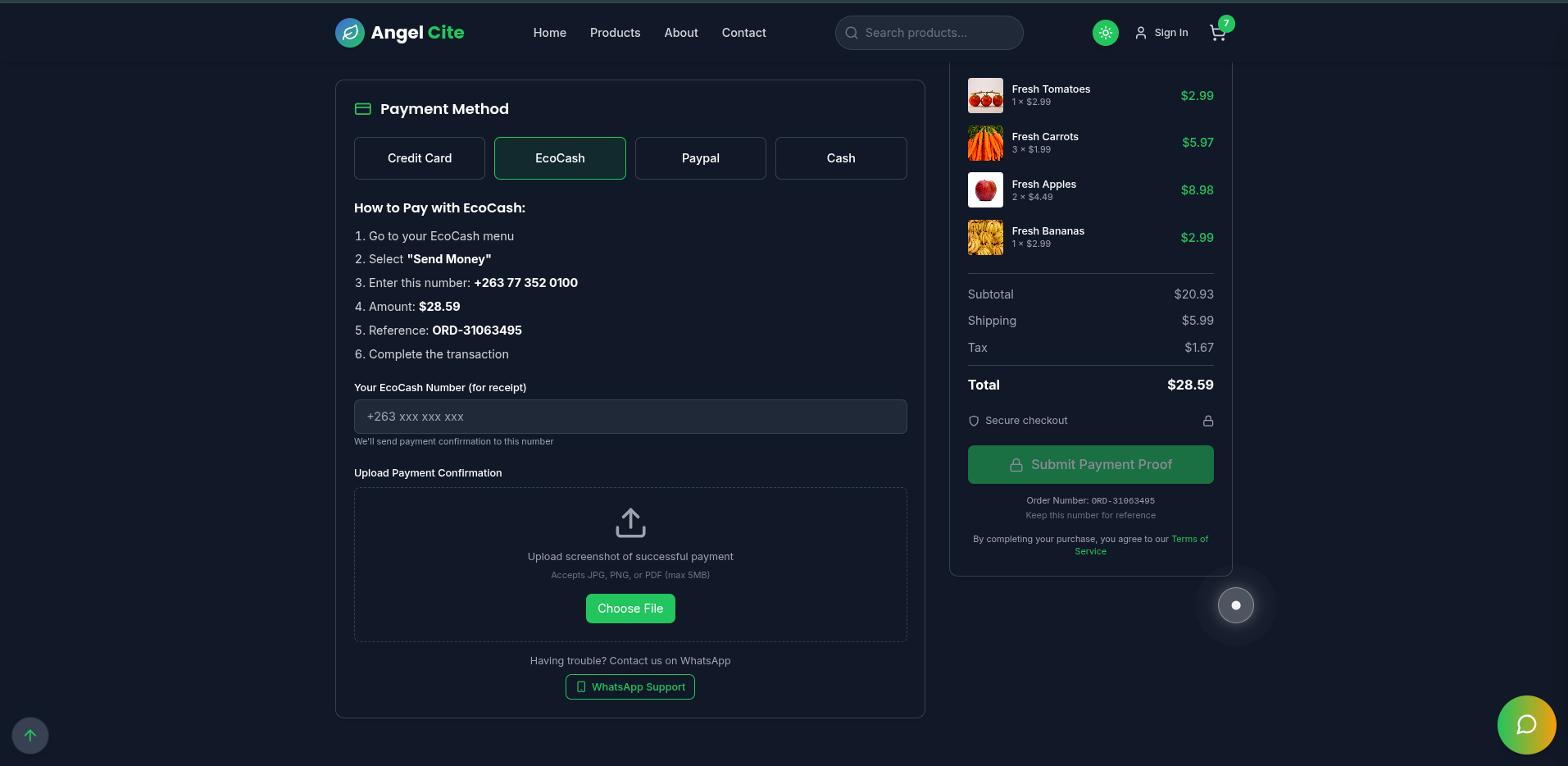Screen dimensions: 1568x766
Task: Click the Angel Cite leaf logo
Action: point(350,33)
